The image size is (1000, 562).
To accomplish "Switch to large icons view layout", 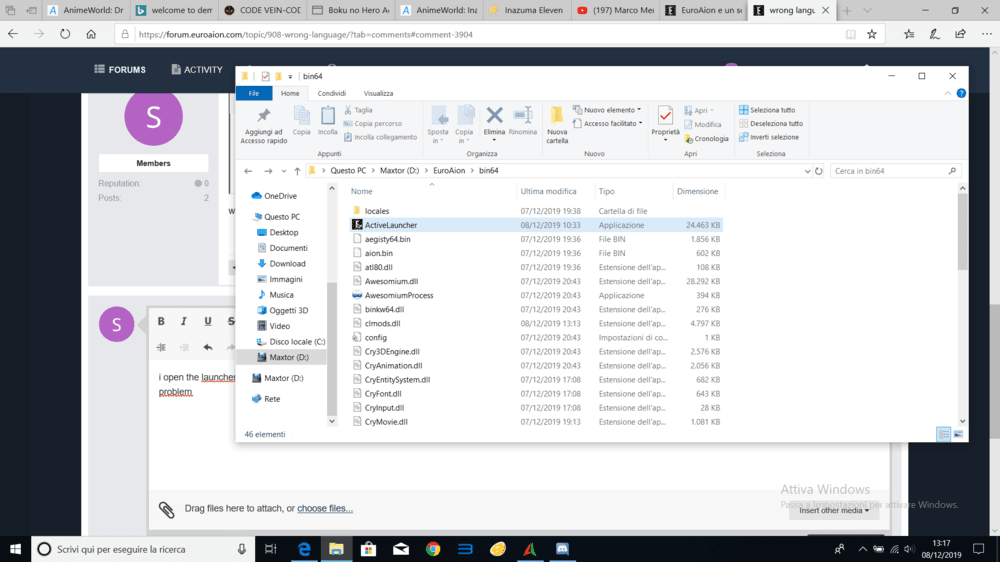I will coord(959,434).
